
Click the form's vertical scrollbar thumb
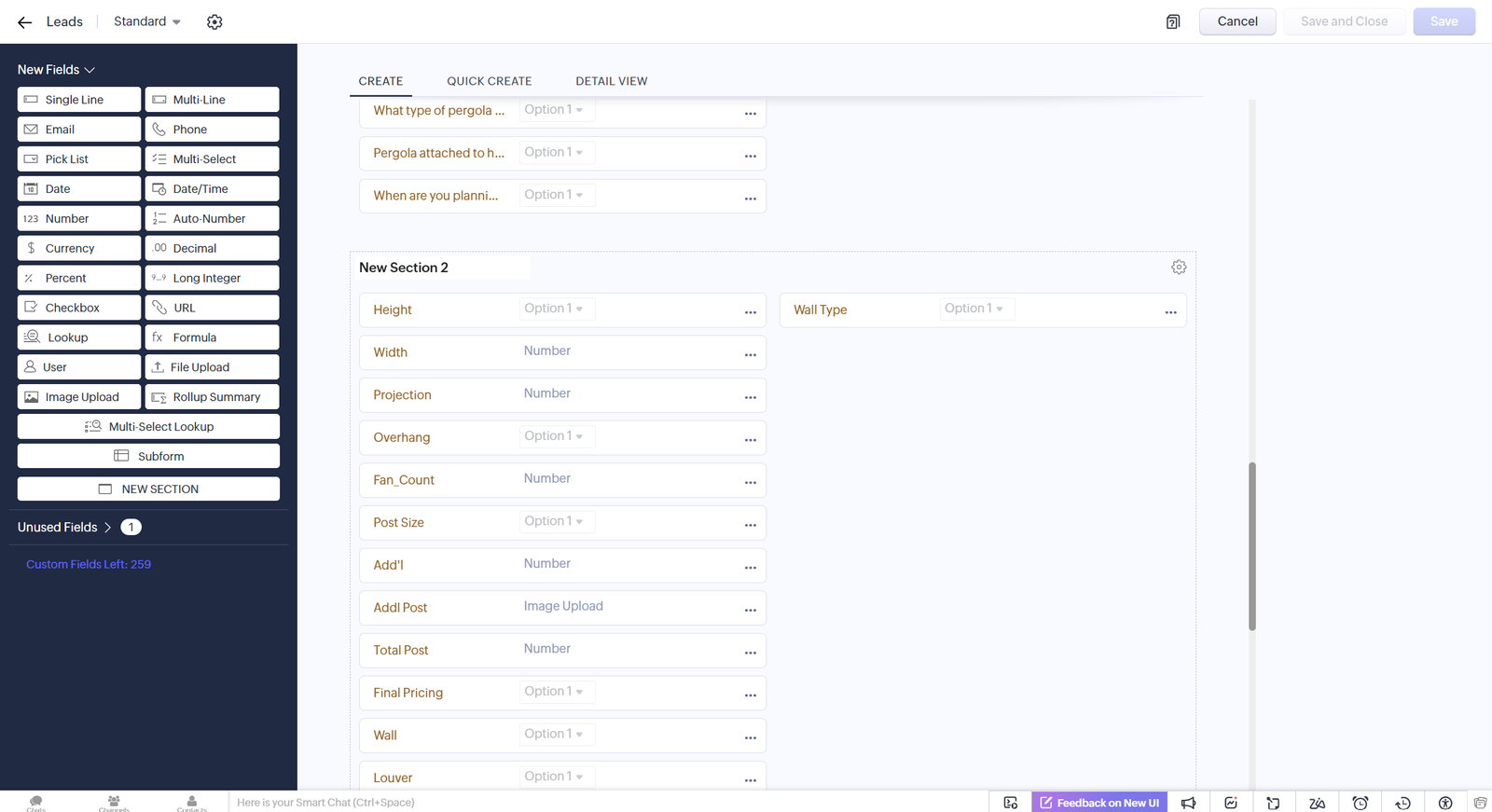[x=1252, y=546]
